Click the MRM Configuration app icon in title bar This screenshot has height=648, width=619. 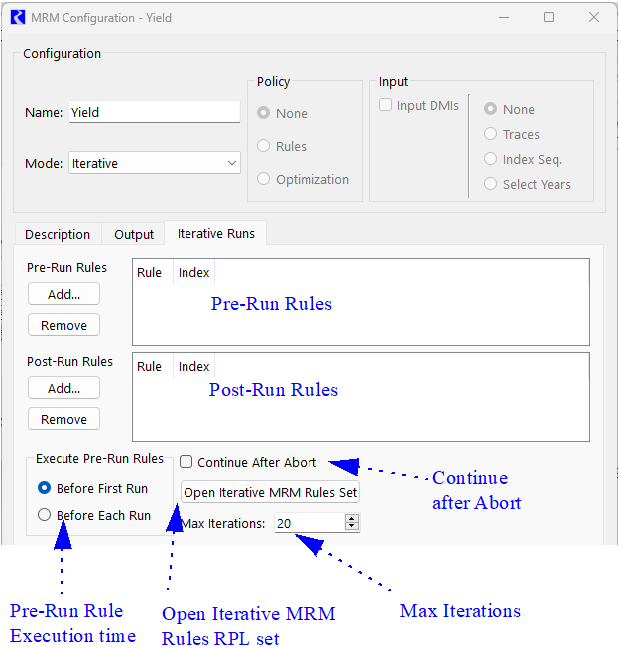pyautogui.click(x=17, y=17)
